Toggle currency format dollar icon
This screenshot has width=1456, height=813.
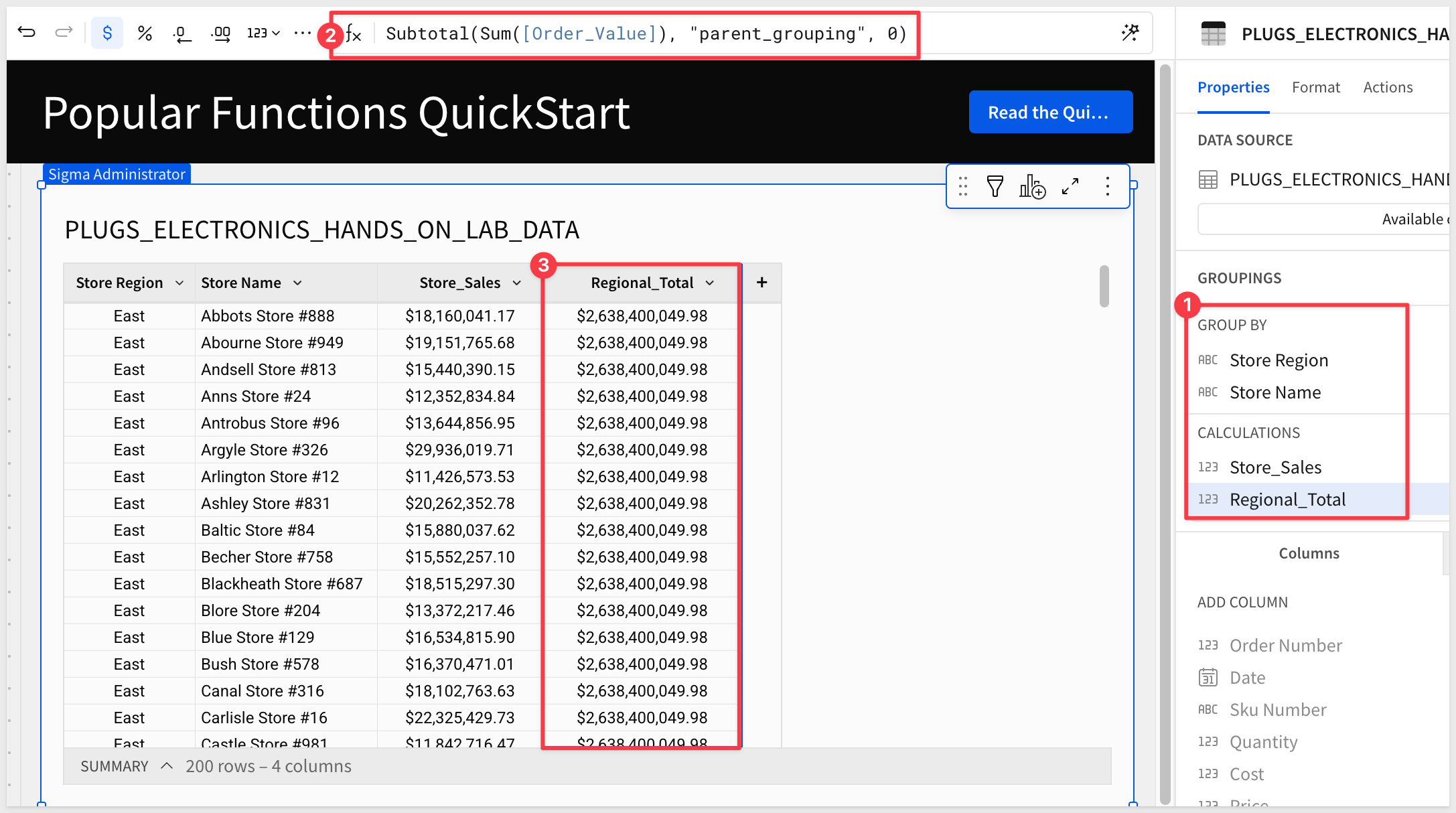click(107, 33)
